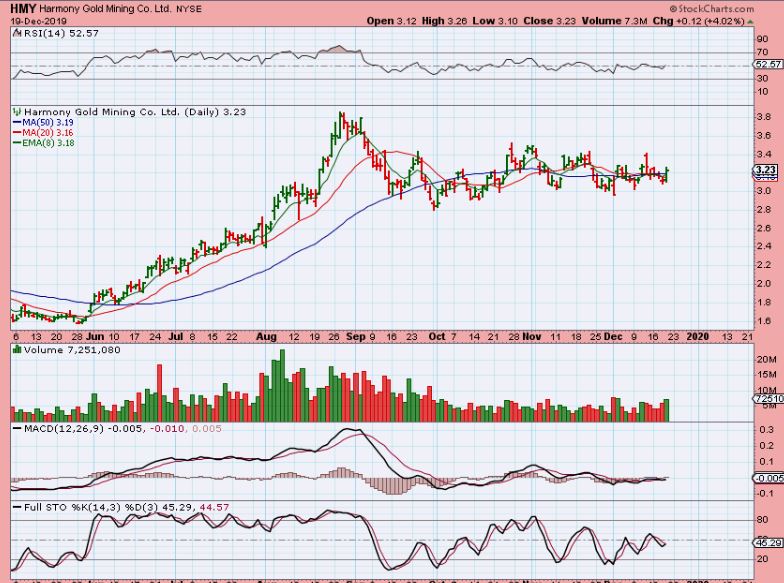Click the 20M volume axis label

pos(766,360)
